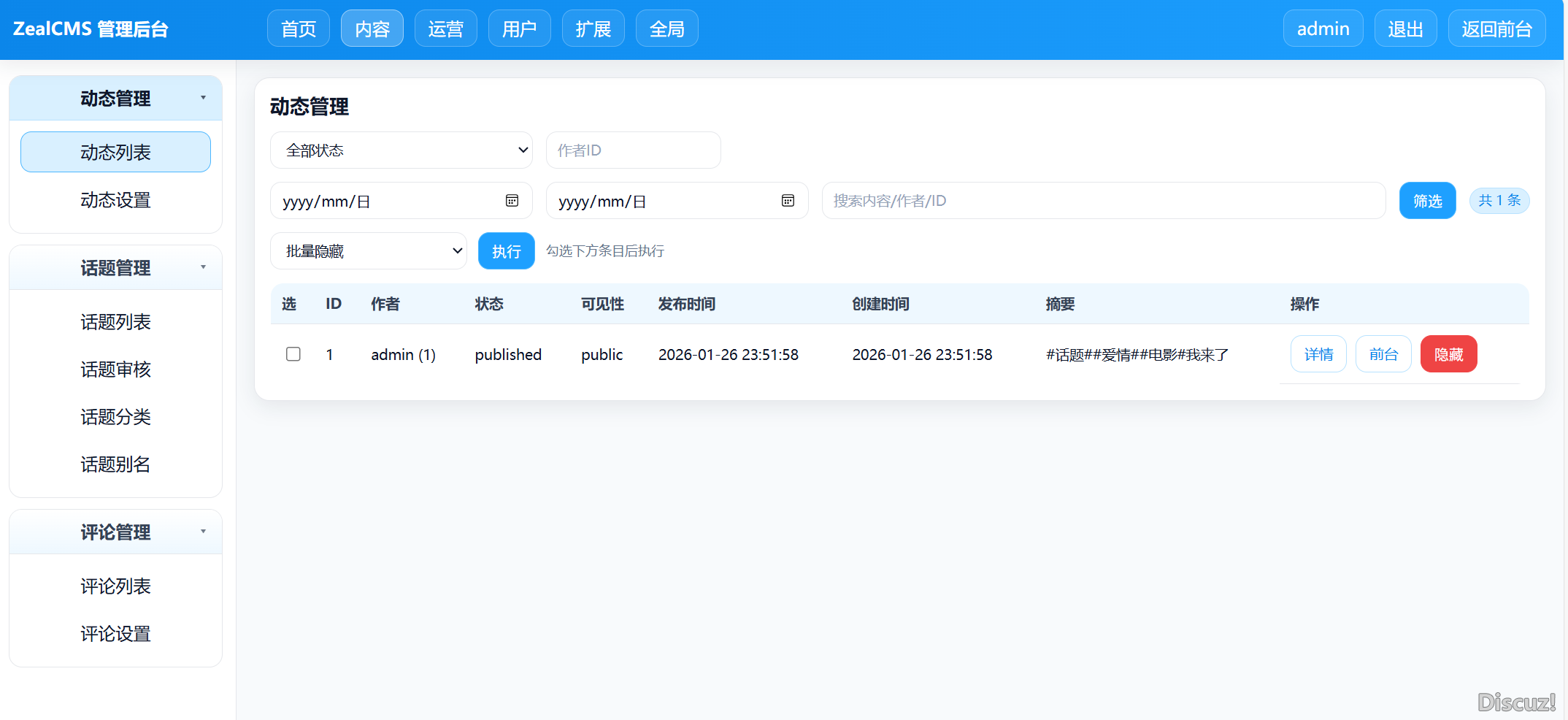The image size is (1568, 720).
Task: Hide record 1 using the 隐藏 button
Action: 1448,353
